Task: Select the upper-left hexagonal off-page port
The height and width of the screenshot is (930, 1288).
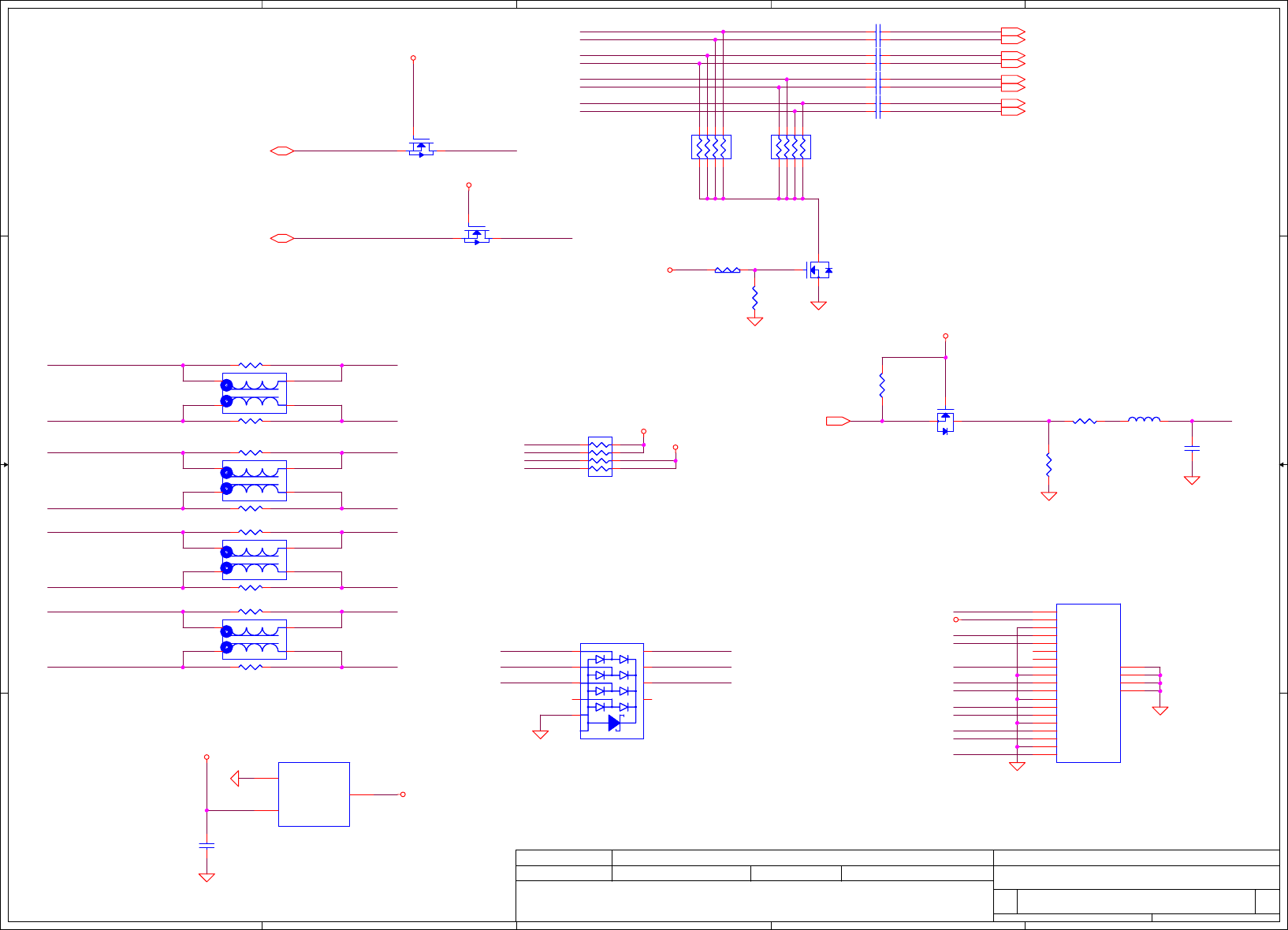Action: (282, 151)
